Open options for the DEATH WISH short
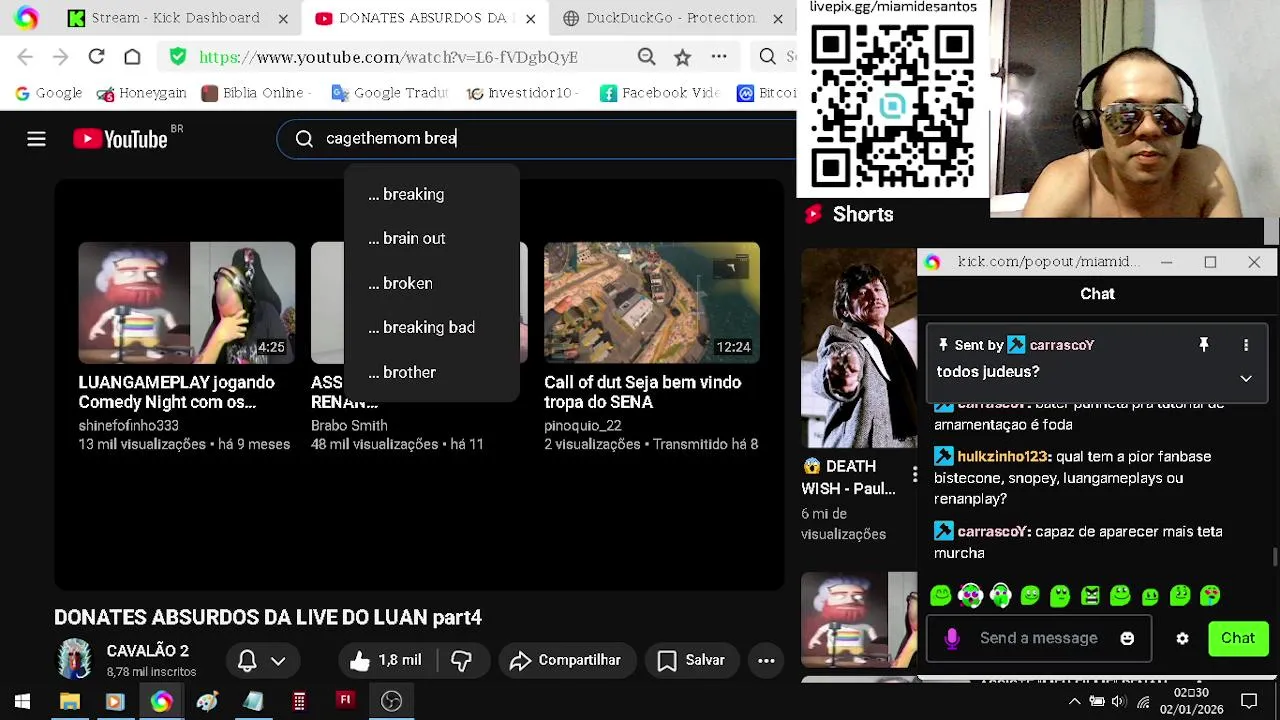 pos(914,475)
